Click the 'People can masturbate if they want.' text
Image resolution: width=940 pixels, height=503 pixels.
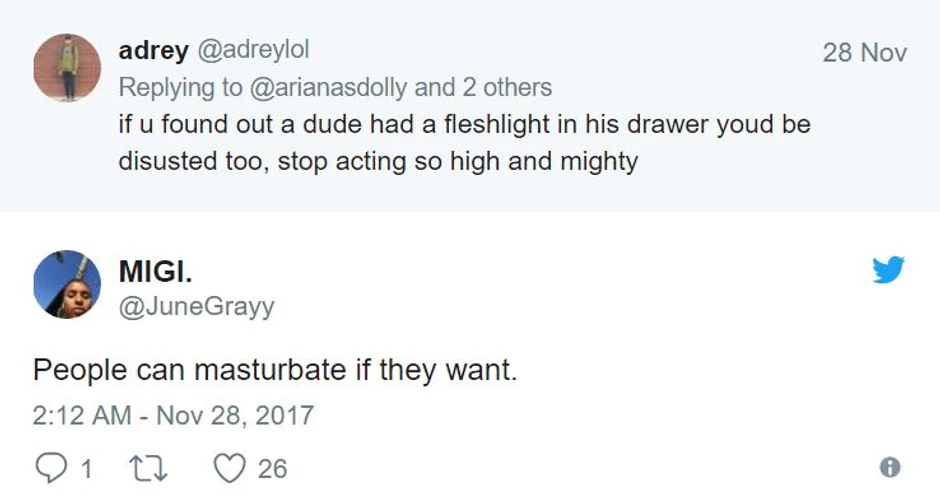tap(275, 371)
